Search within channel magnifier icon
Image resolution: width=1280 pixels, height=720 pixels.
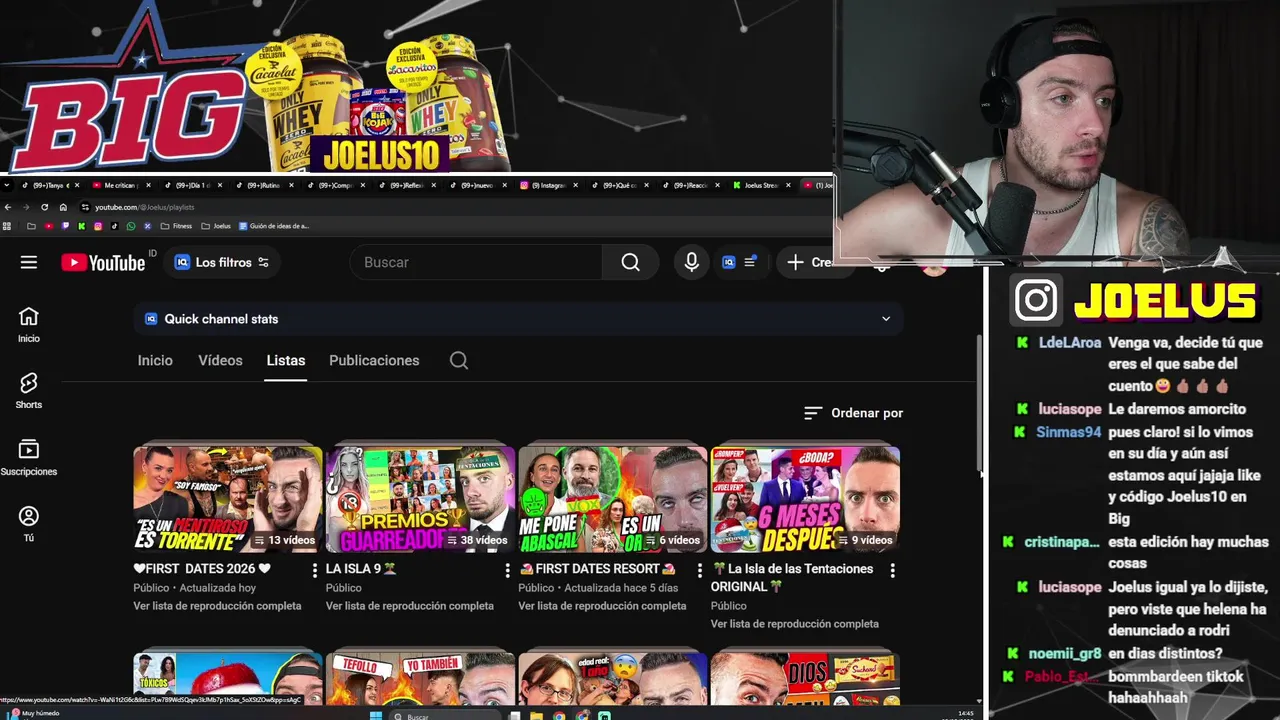tap(459, 360)
